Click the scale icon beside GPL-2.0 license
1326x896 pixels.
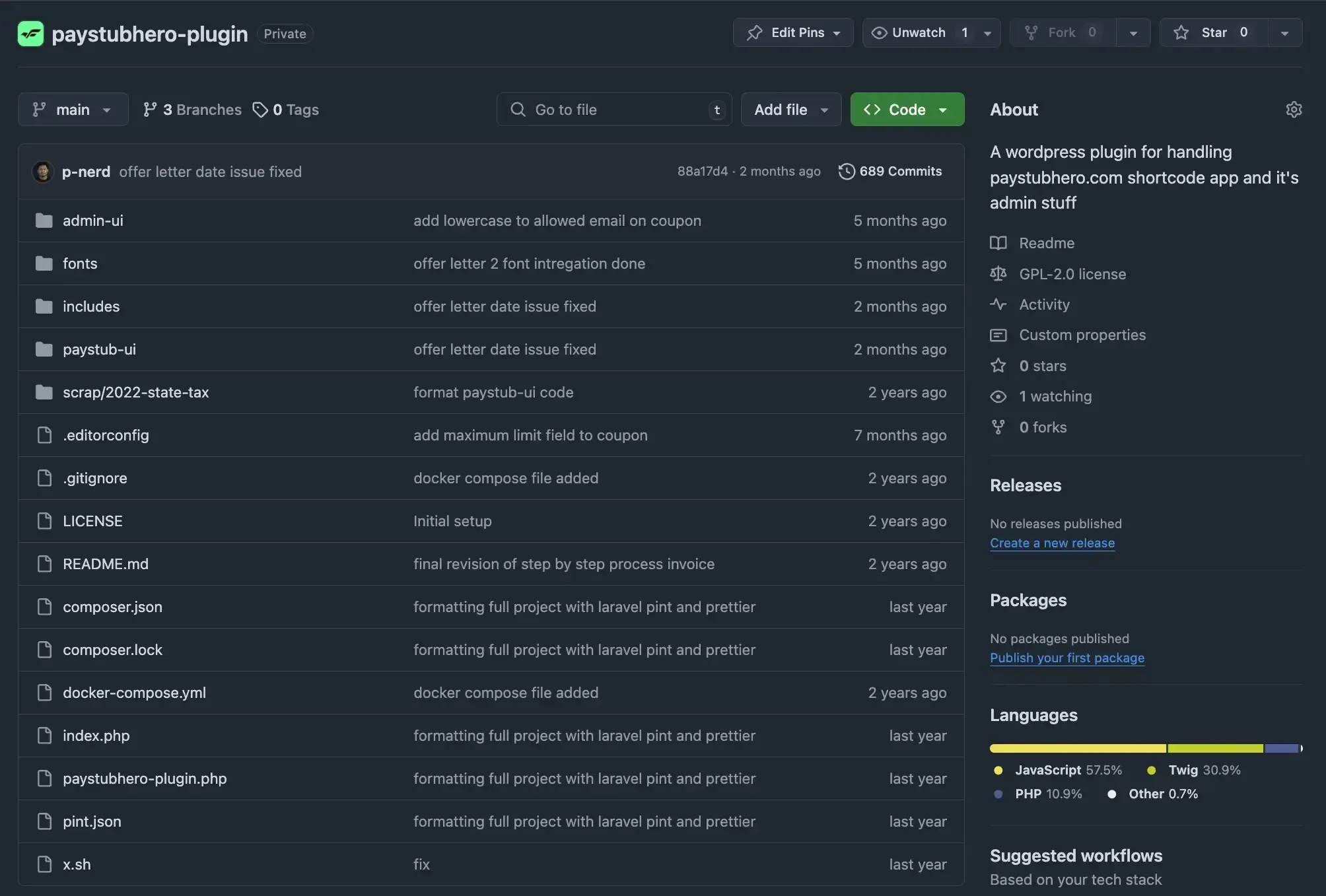998,273
